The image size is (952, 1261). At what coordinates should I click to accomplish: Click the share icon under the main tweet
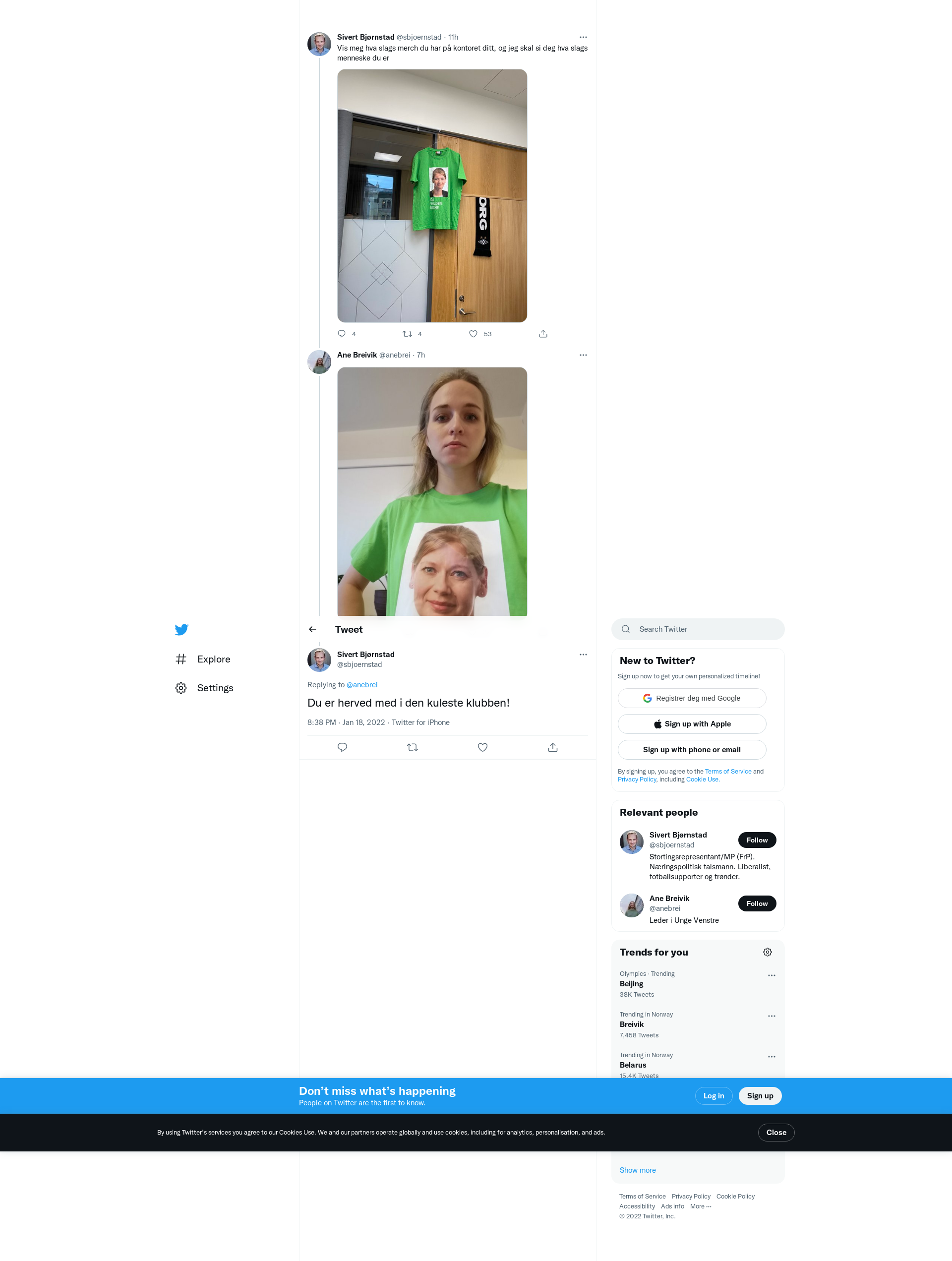click(x=552, y=747)
